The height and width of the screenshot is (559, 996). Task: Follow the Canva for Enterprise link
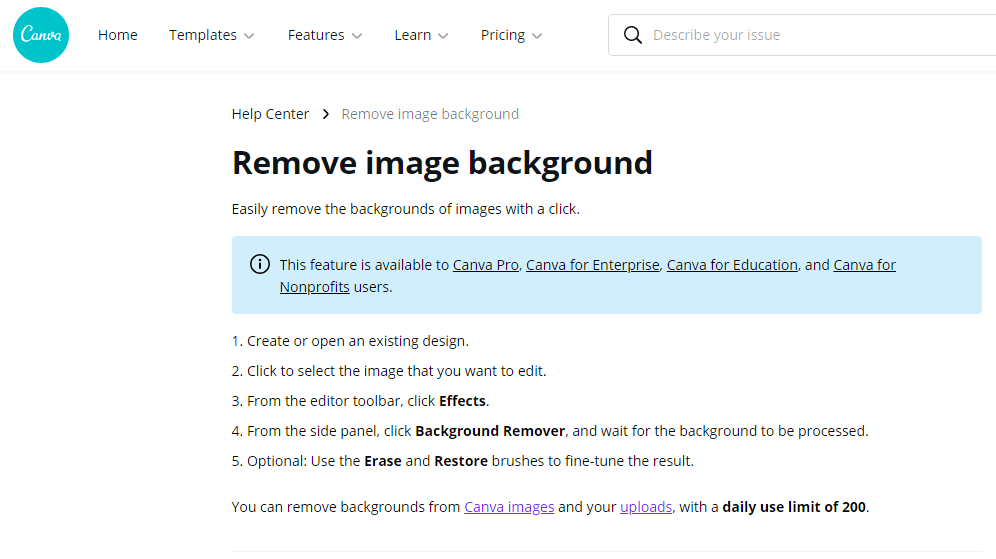(x=593, y=265)
